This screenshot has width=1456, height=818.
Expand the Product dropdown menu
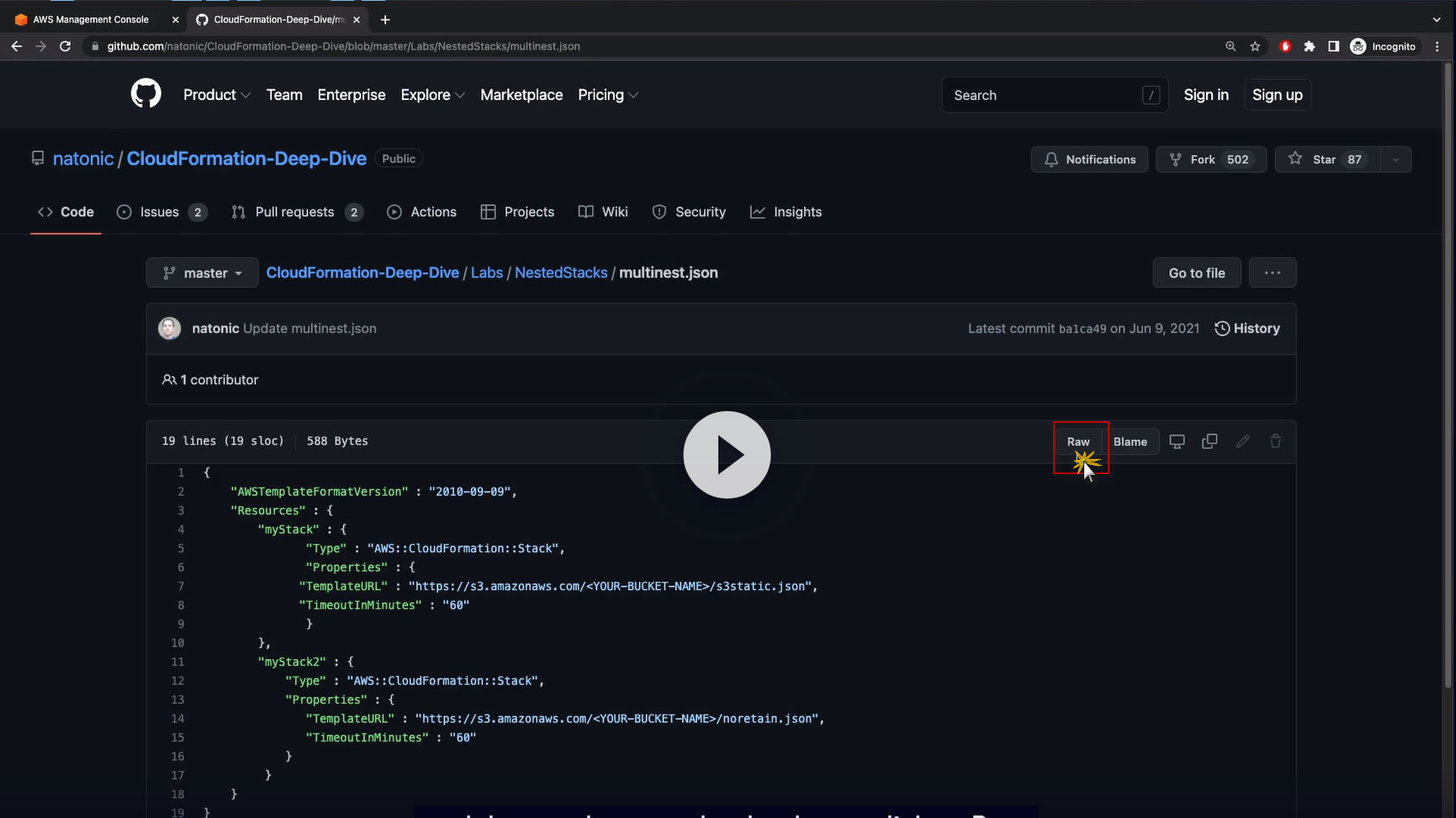tap(217, 95)
